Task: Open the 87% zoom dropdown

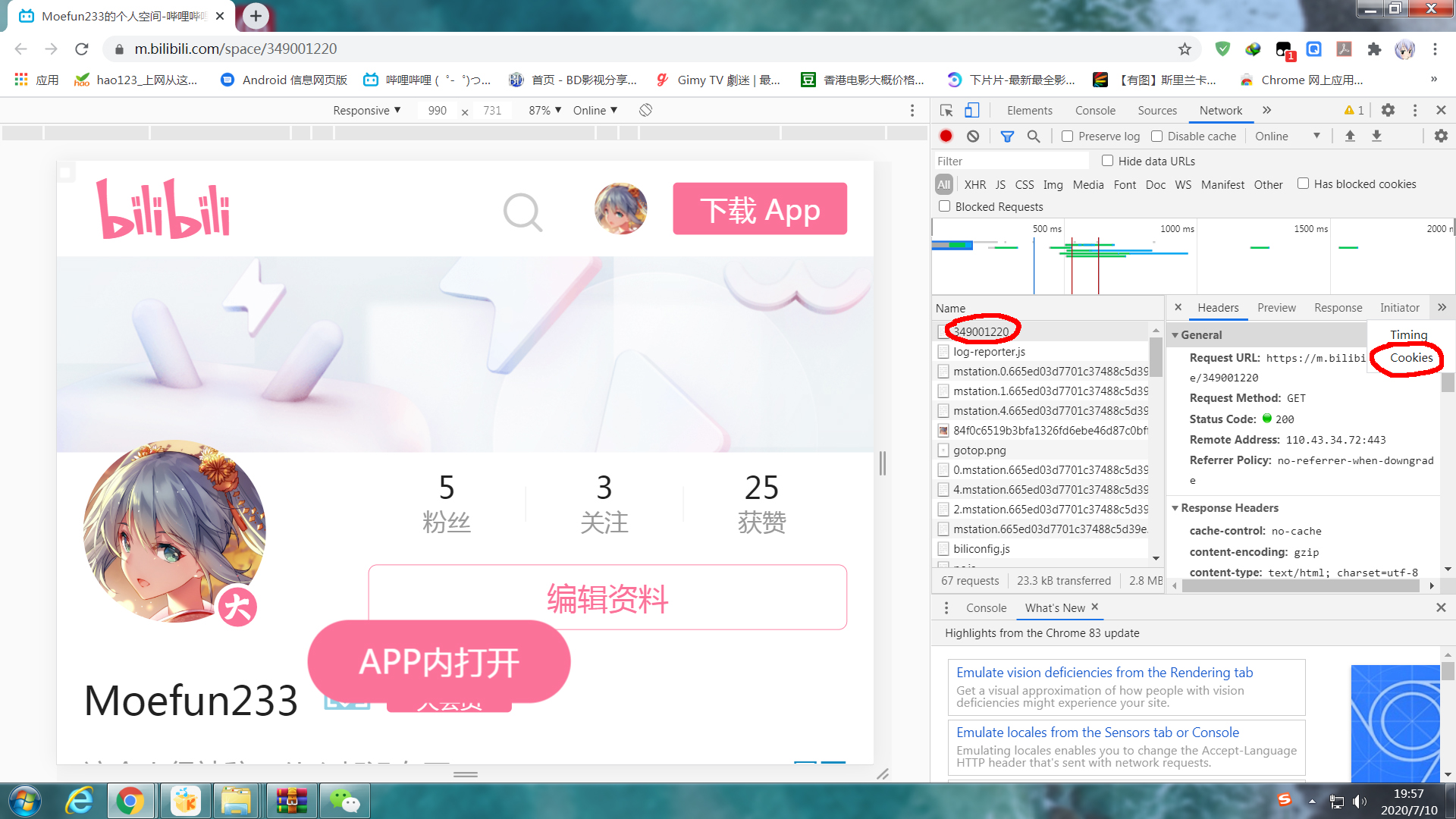Action: (545, 111)
